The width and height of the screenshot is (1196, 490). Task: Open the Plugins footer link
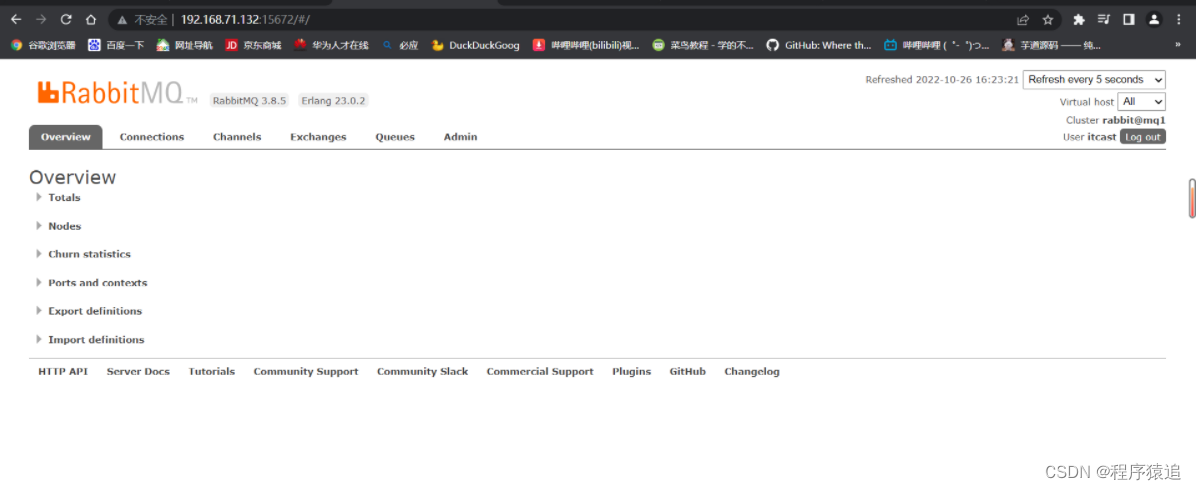632,372
